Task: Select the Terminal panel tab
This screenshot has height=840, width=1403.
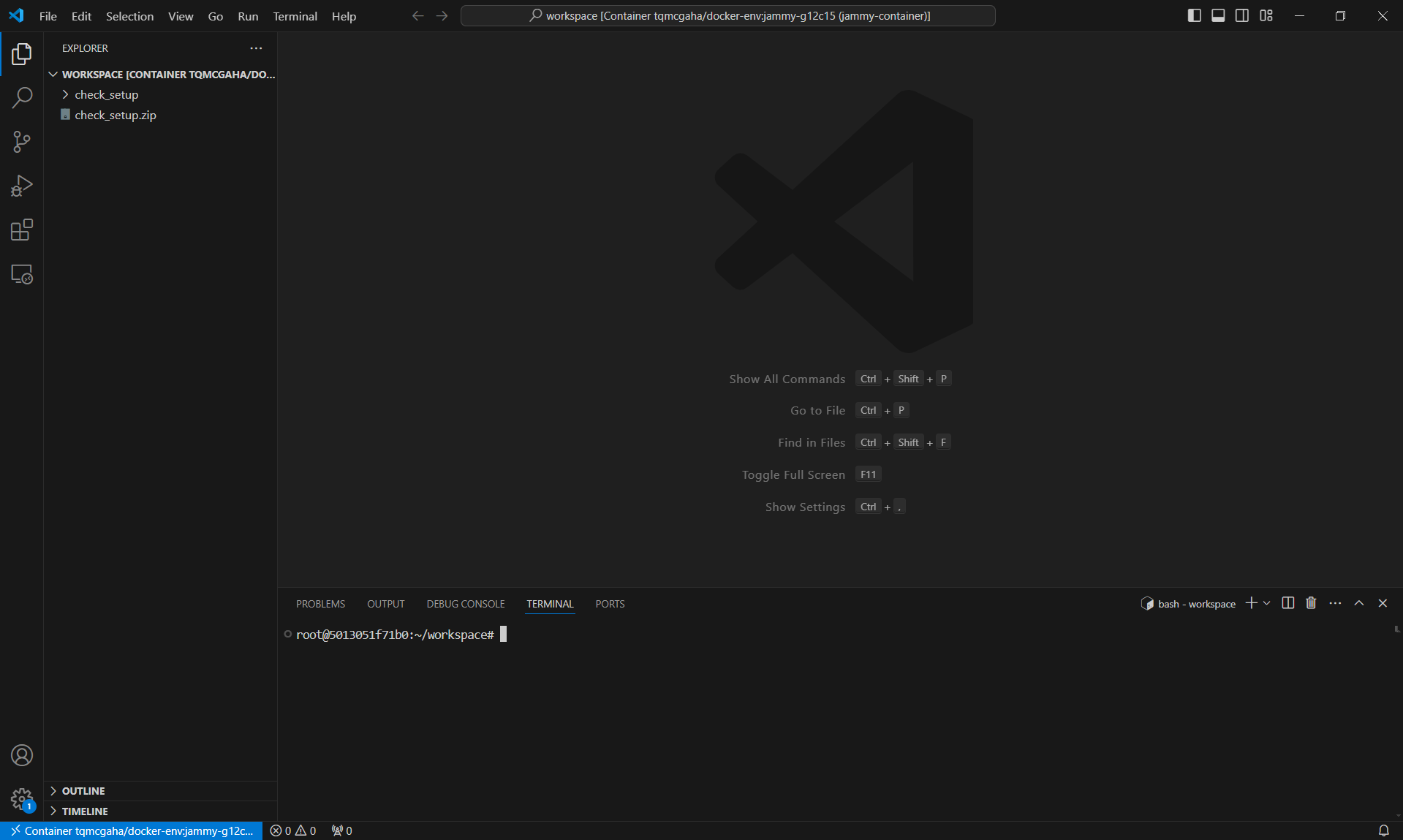Action: (x=550, y=604)
